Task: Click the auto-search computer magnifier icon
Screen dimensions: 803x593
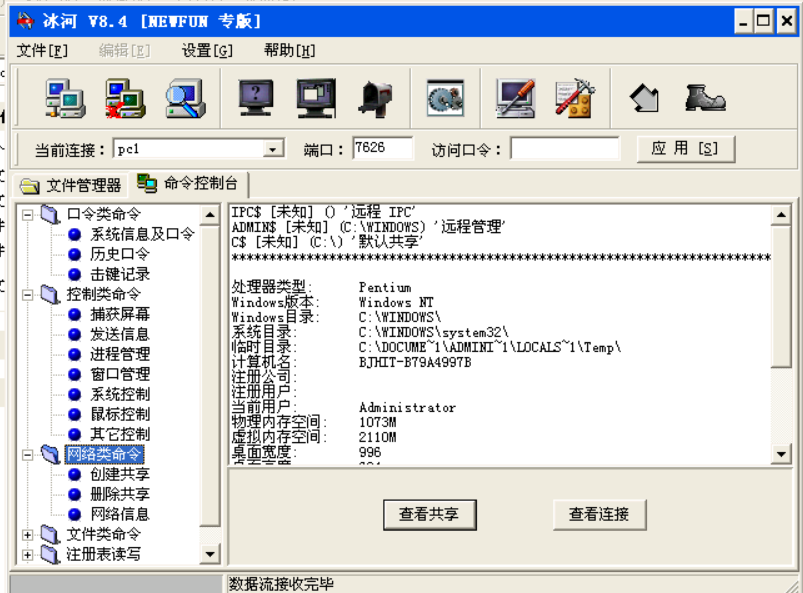Action: pos(185,98)
